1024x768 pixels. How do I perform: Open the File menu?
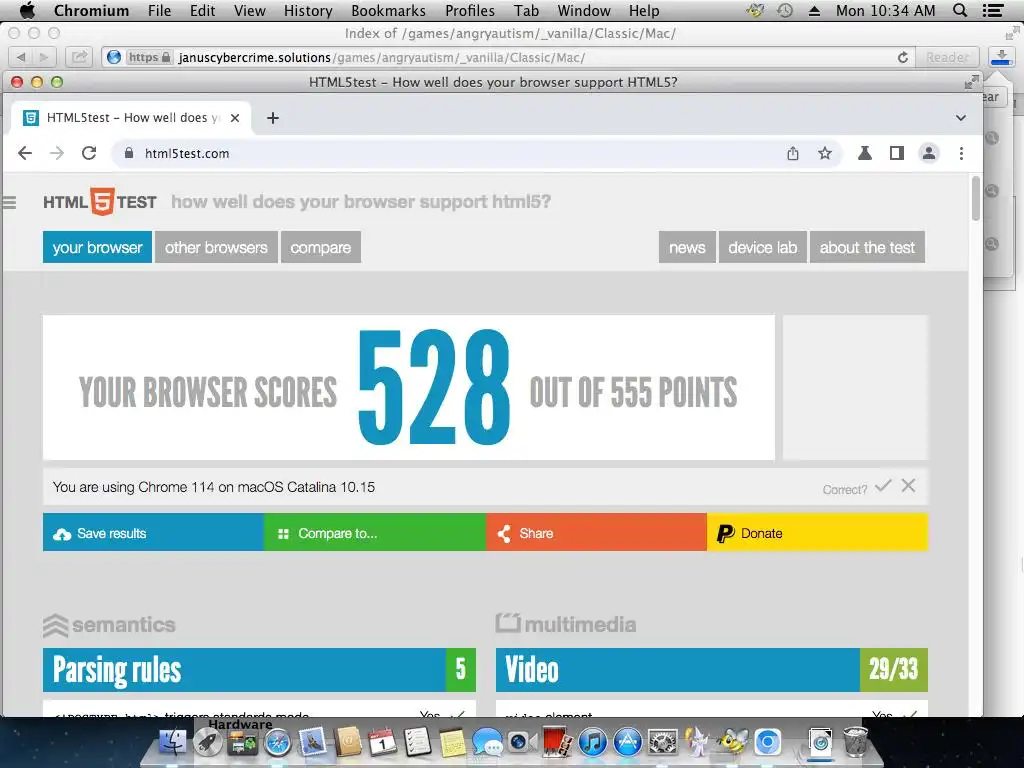tap(159, 10)
